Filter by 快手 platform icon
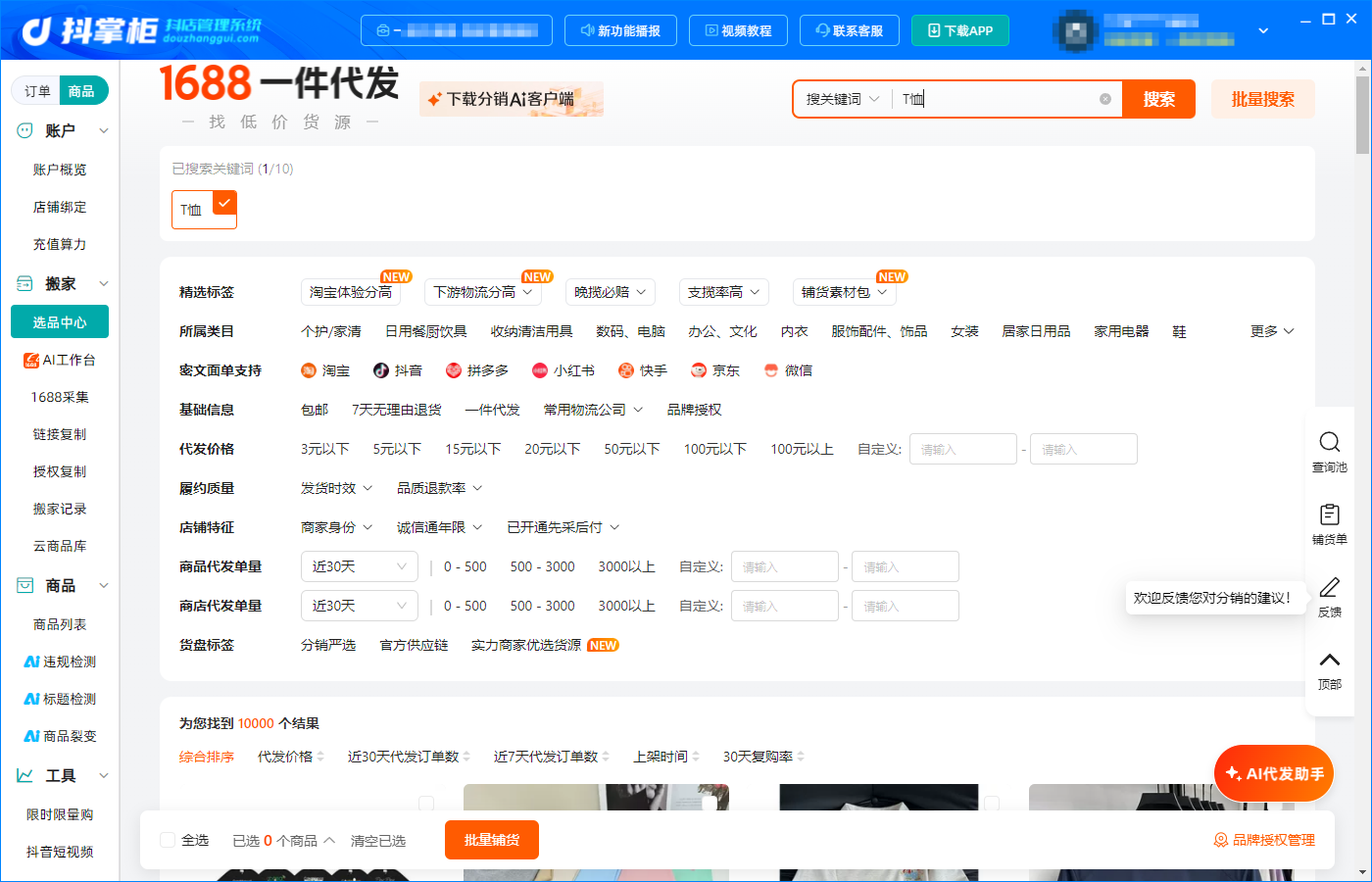The image size is (1372, 882). click(x=626, y=370)
